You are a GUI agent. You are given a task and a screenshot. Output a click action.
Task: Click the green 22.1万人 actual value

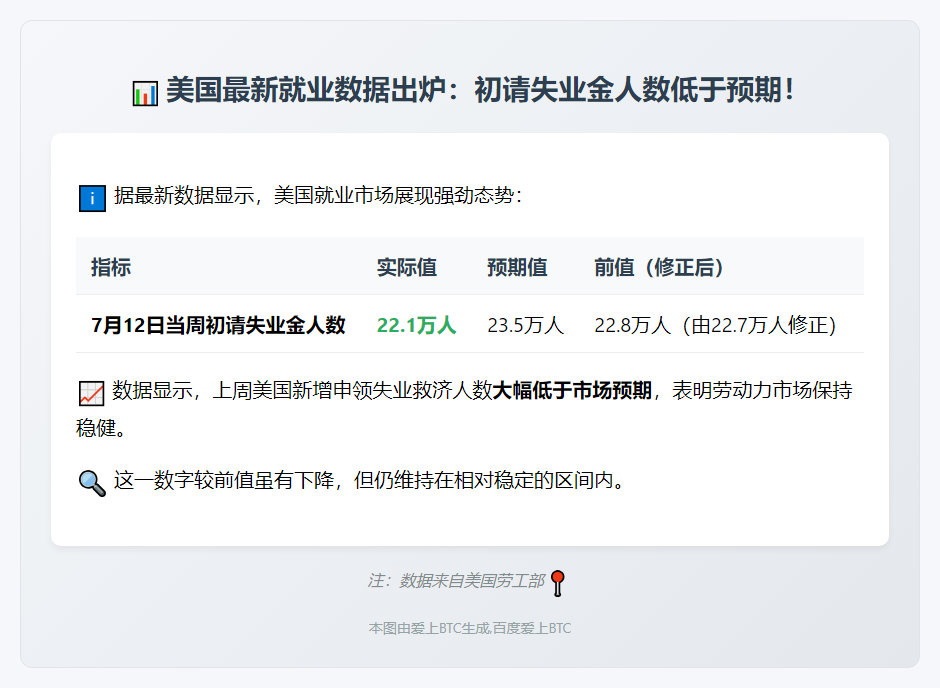pos(417,325)
